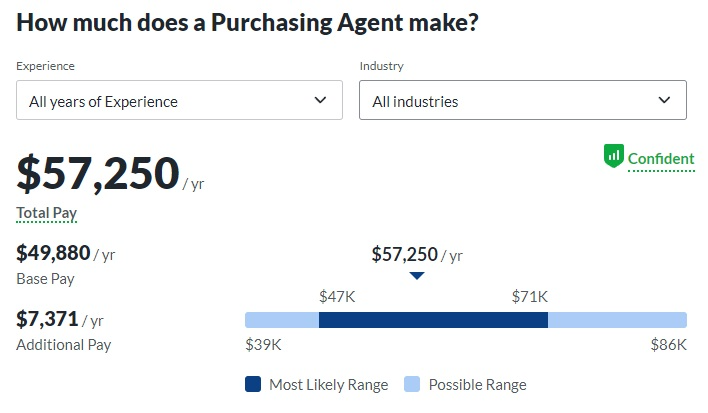Click the chevron in the Experience dropdown
Screen dimensions: 708x413
click(320, 100)
